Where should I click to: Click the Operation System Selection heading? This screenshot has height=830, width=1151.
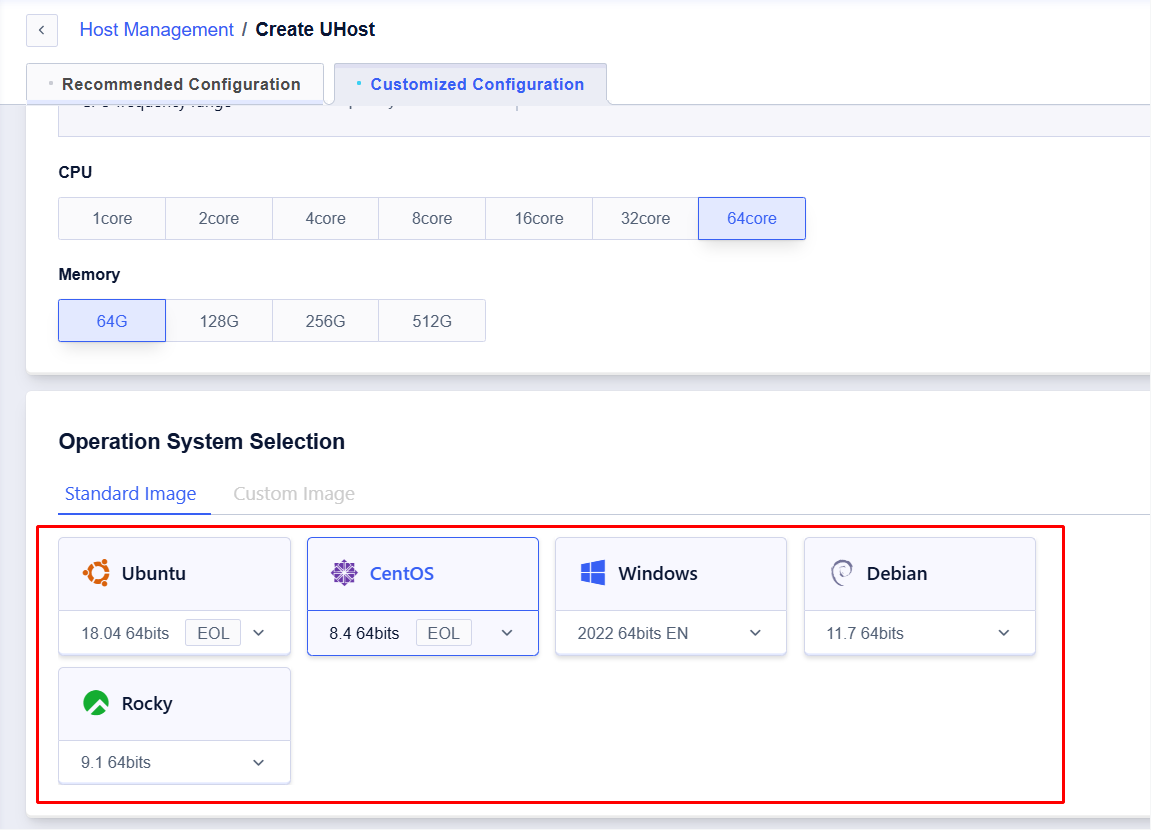click(x=202, y=442)
